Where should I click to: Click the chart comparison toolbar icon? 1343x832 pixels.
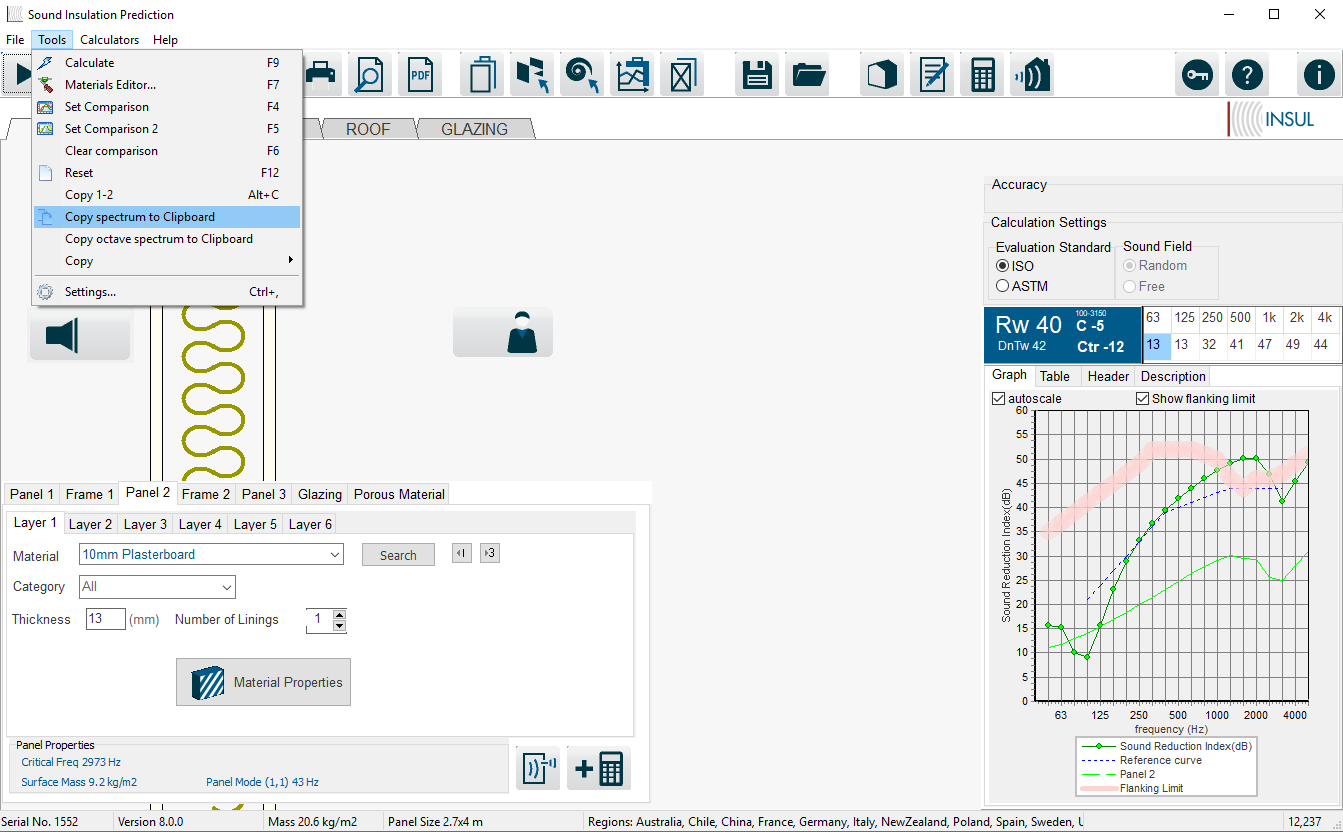tap(632, 75)
